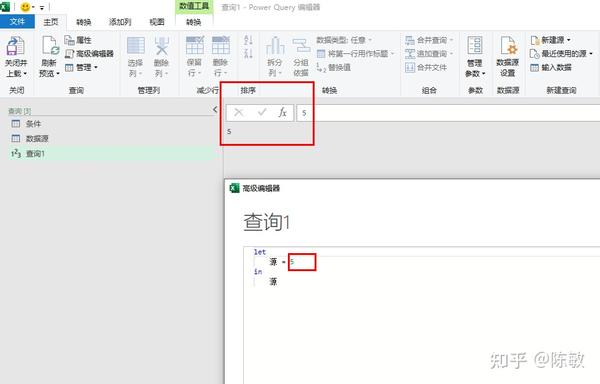Click the formula bar input field
This screenshot has height=384, width=600.
pos(448,113)
